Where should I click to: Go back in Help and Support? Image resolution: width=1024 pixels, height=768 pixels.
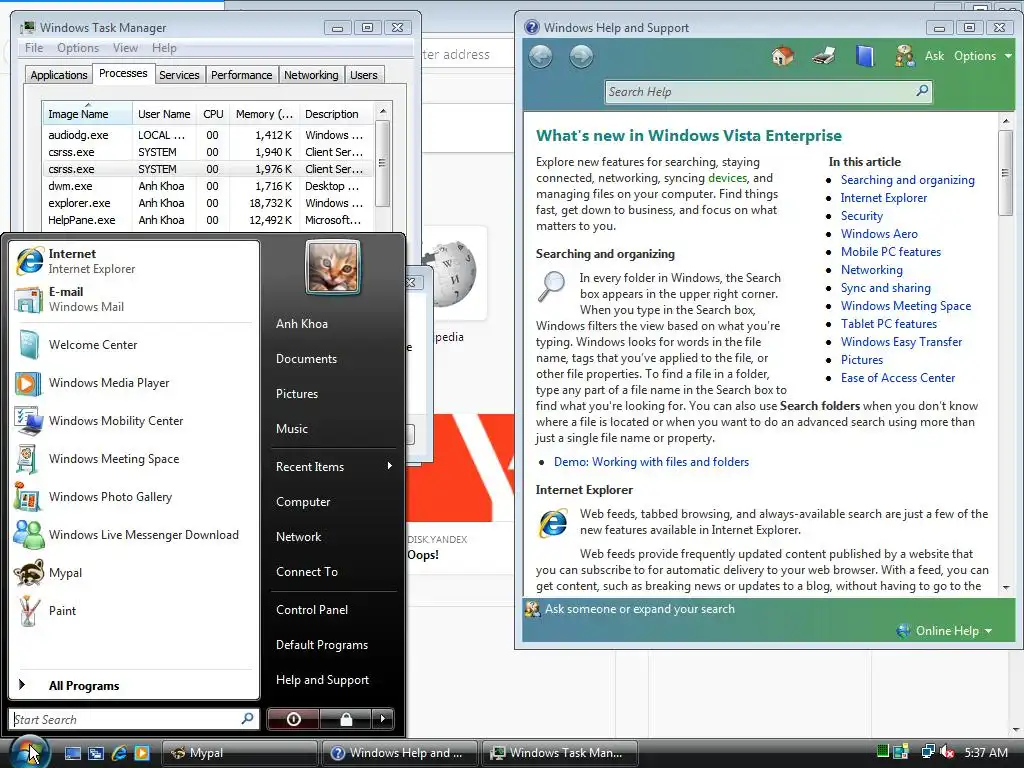(540, 56)
